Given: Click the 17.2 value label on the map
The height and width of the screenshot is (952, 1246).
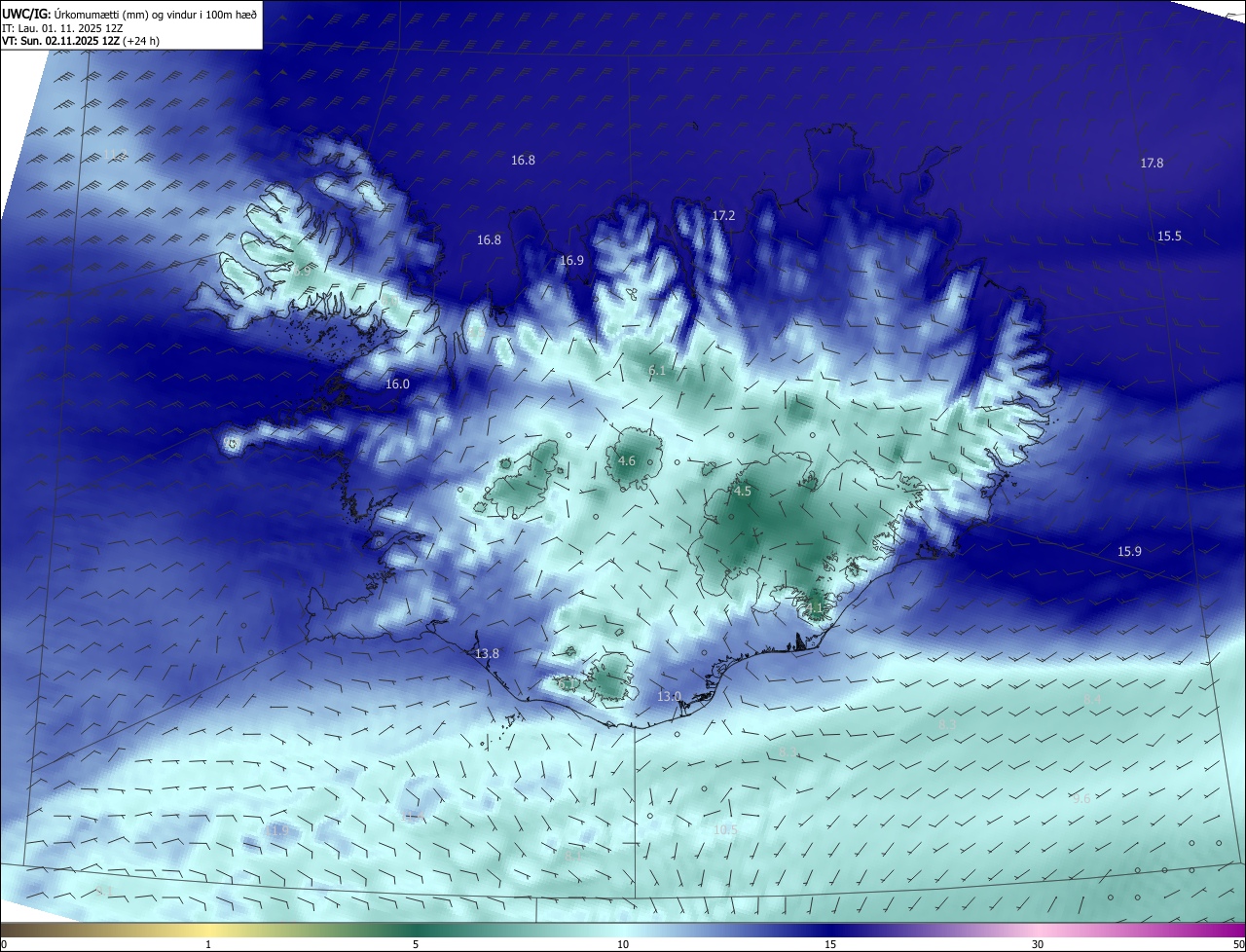Looking at the screenshot, I should click(723, 216).
